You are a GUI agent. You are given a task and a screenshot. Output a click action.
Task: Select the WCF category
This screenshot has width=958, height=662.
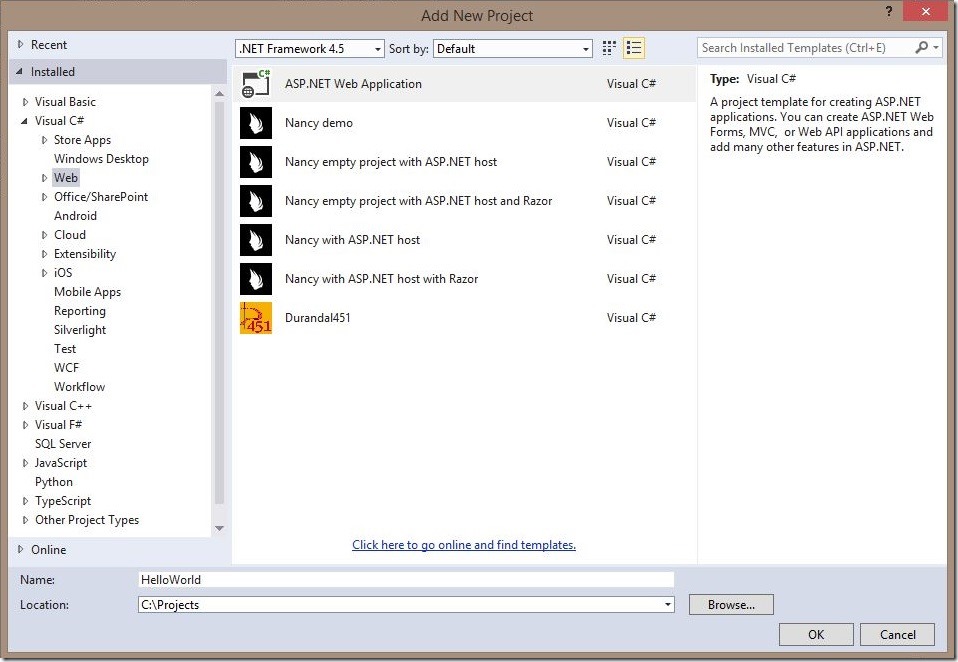[66, 368]
